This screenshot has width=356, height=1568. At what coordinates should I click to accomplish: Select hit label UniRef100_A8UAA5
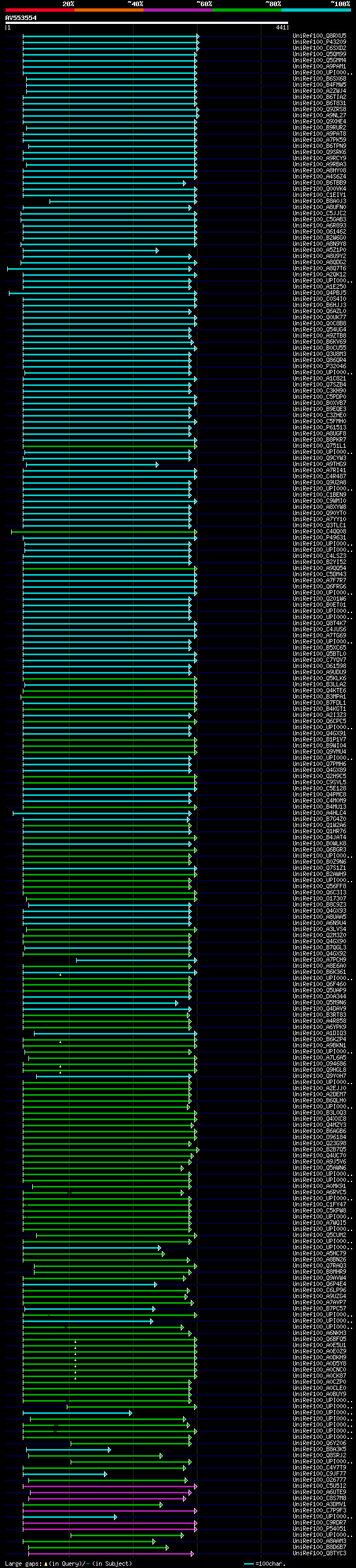(x=319, y=917)
